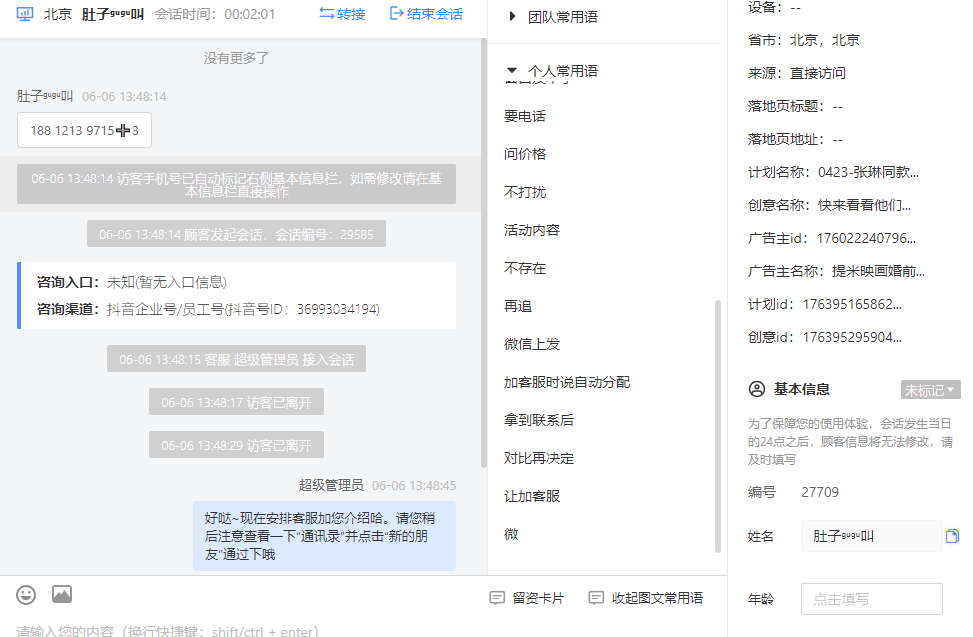Click the 13:48:17 访客已离开 notice

[236, 402]
